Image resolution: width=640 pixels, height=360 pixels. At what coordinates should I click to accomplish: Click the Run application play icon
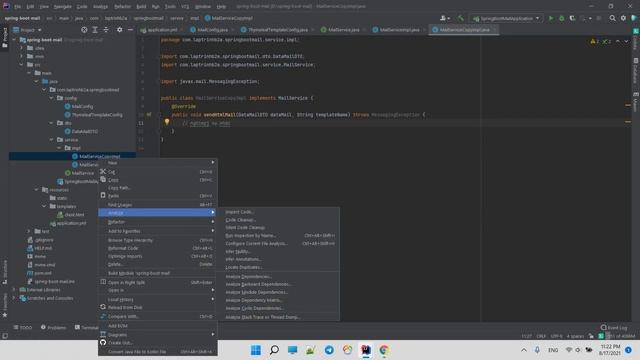click(x=551, y=18)
